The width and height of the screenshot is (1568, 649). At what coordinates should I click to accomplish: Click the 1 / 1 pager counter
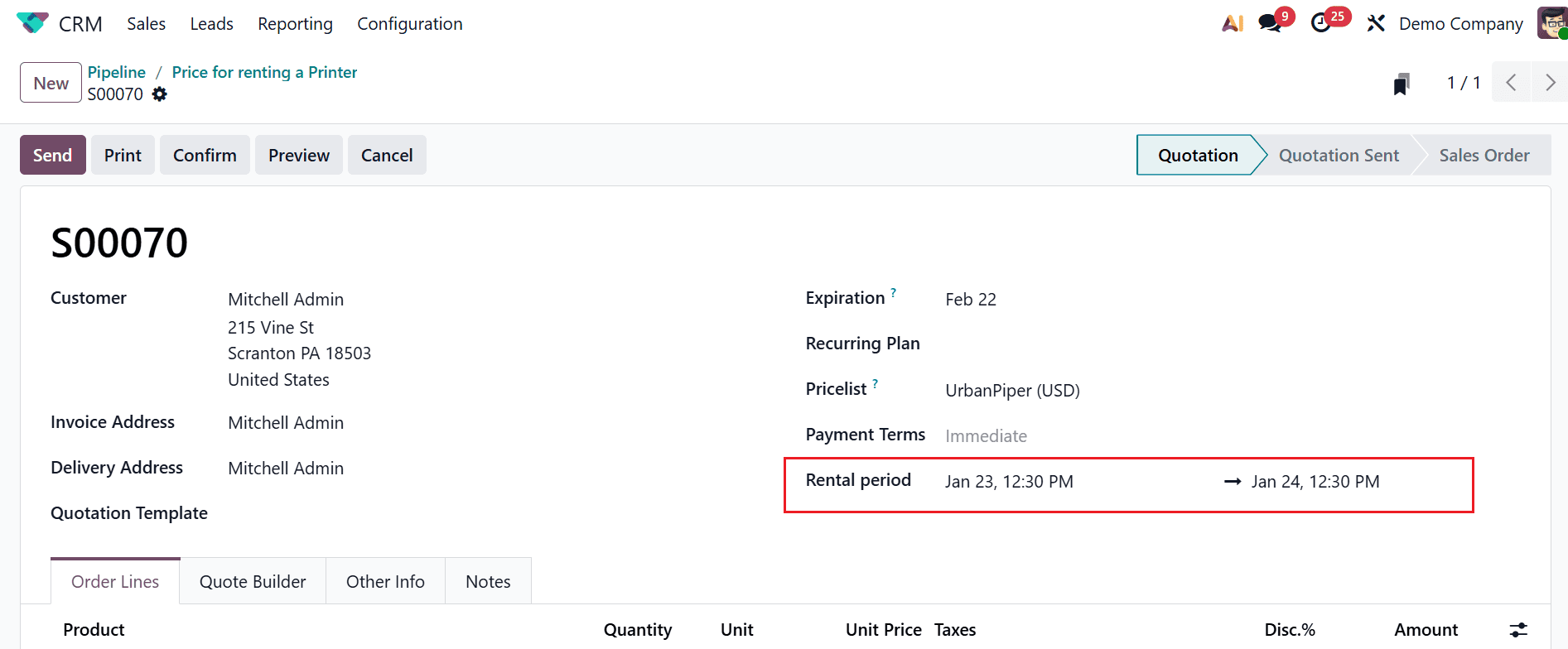[1464, 83]
